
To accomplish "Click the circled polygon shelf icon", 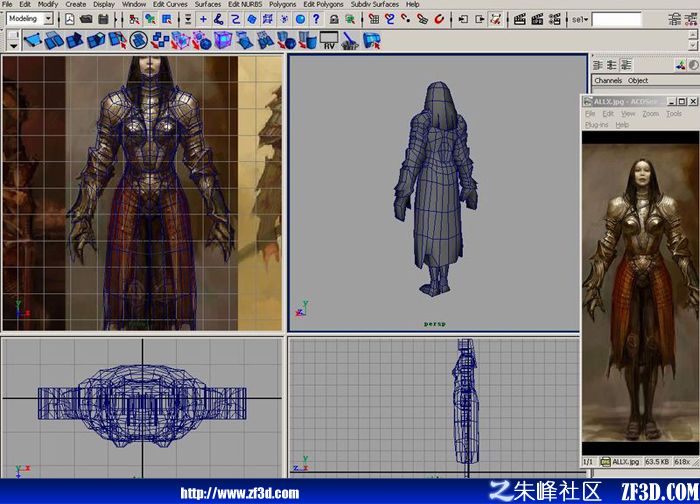I will pos(139,41).
